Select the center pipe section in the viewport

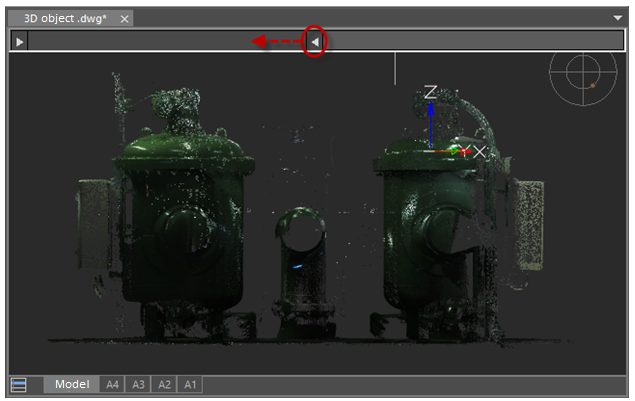299,260
